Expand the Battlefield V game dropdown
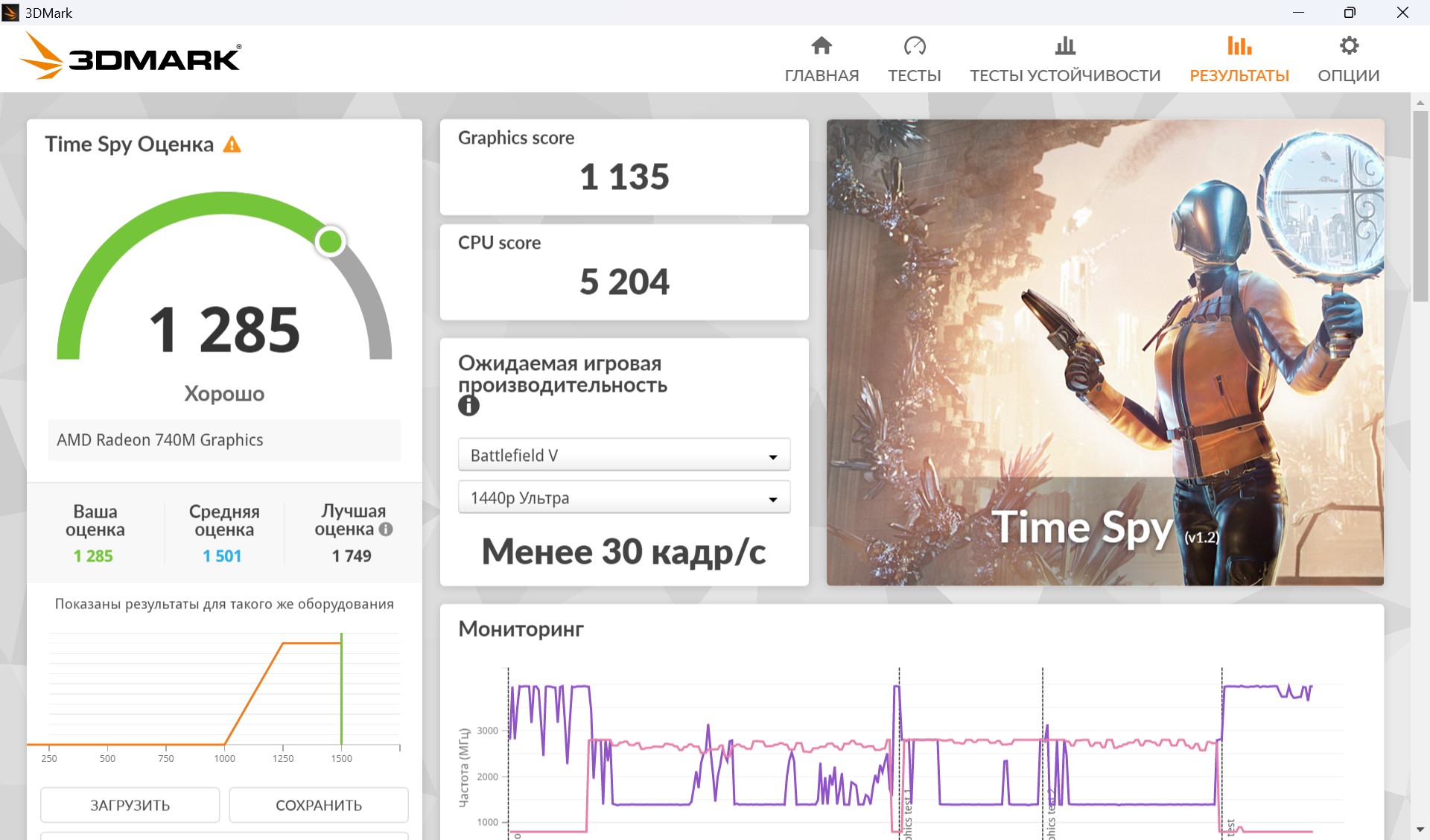Image resolution: width=1430 pixels, height=840 pixels. click(x=624, y=455)
